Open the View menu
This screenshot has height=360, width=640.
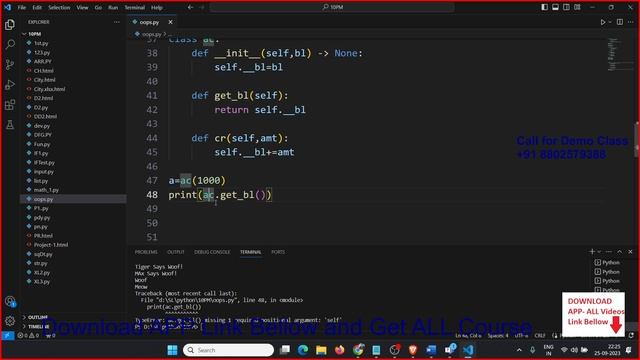pos(82,7)
